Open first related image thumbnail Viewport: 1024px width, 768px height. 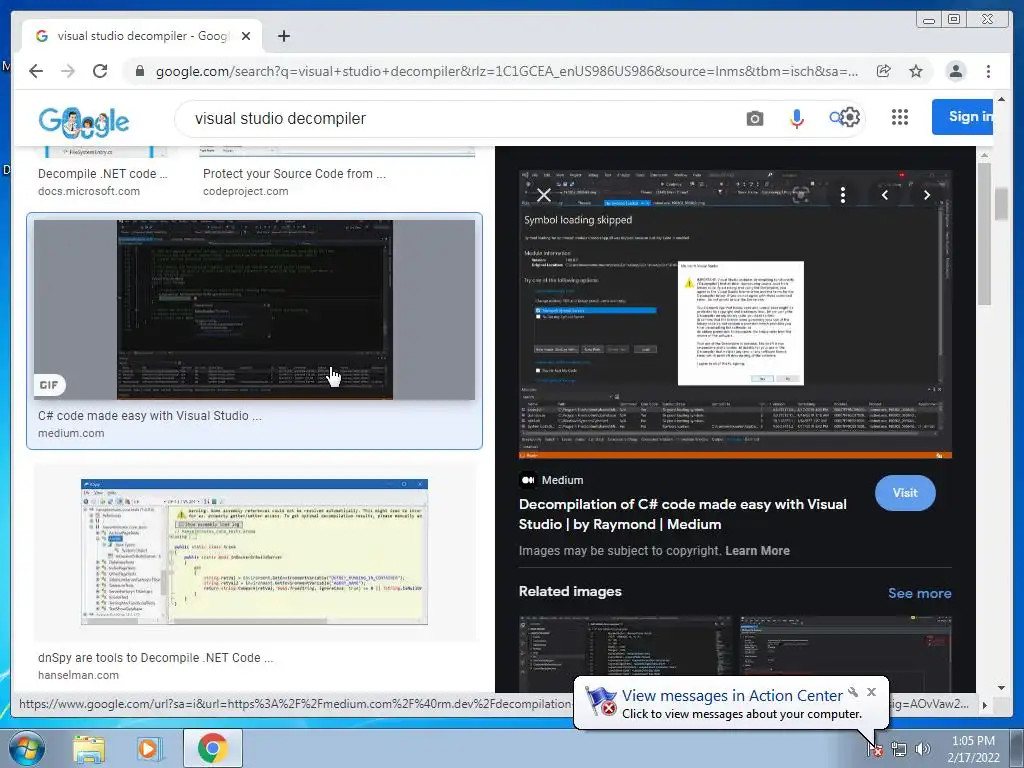[x=626, y=653]
